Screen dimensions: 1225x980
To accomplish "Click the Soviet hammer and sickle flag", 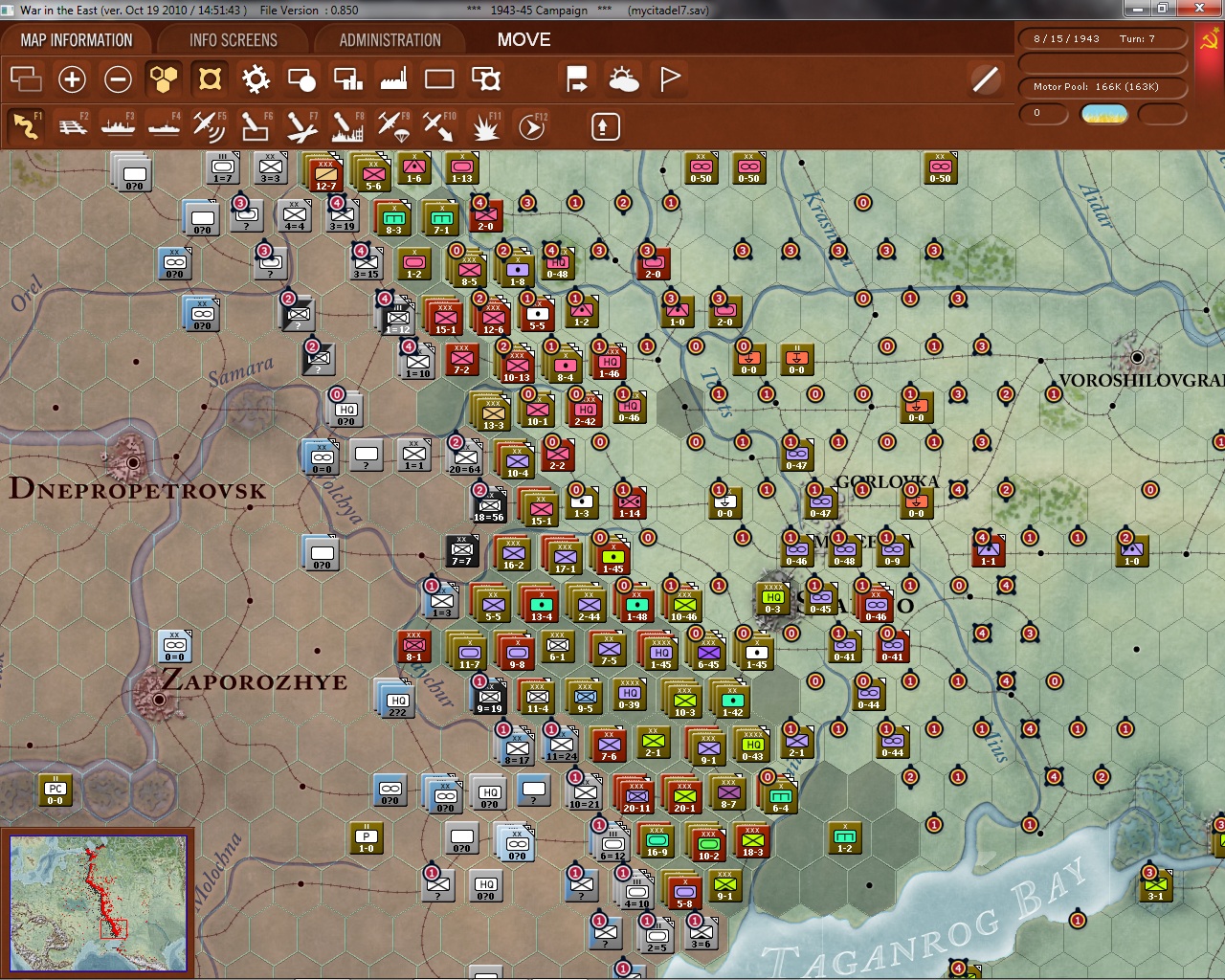I will [x=1208, y=41].
